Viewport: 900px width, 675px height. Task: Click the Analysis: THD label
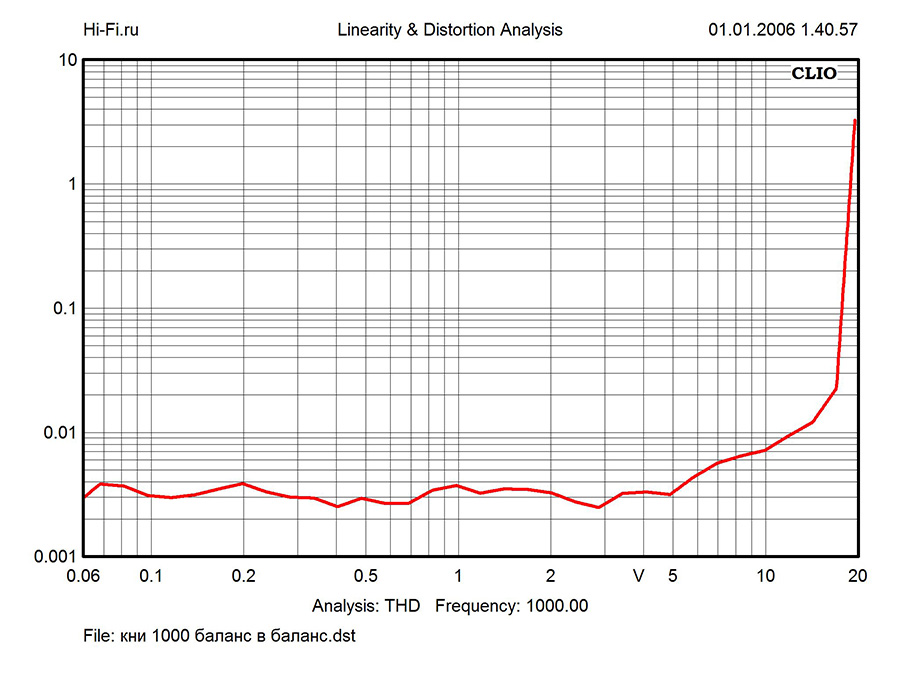coord(366,605)
